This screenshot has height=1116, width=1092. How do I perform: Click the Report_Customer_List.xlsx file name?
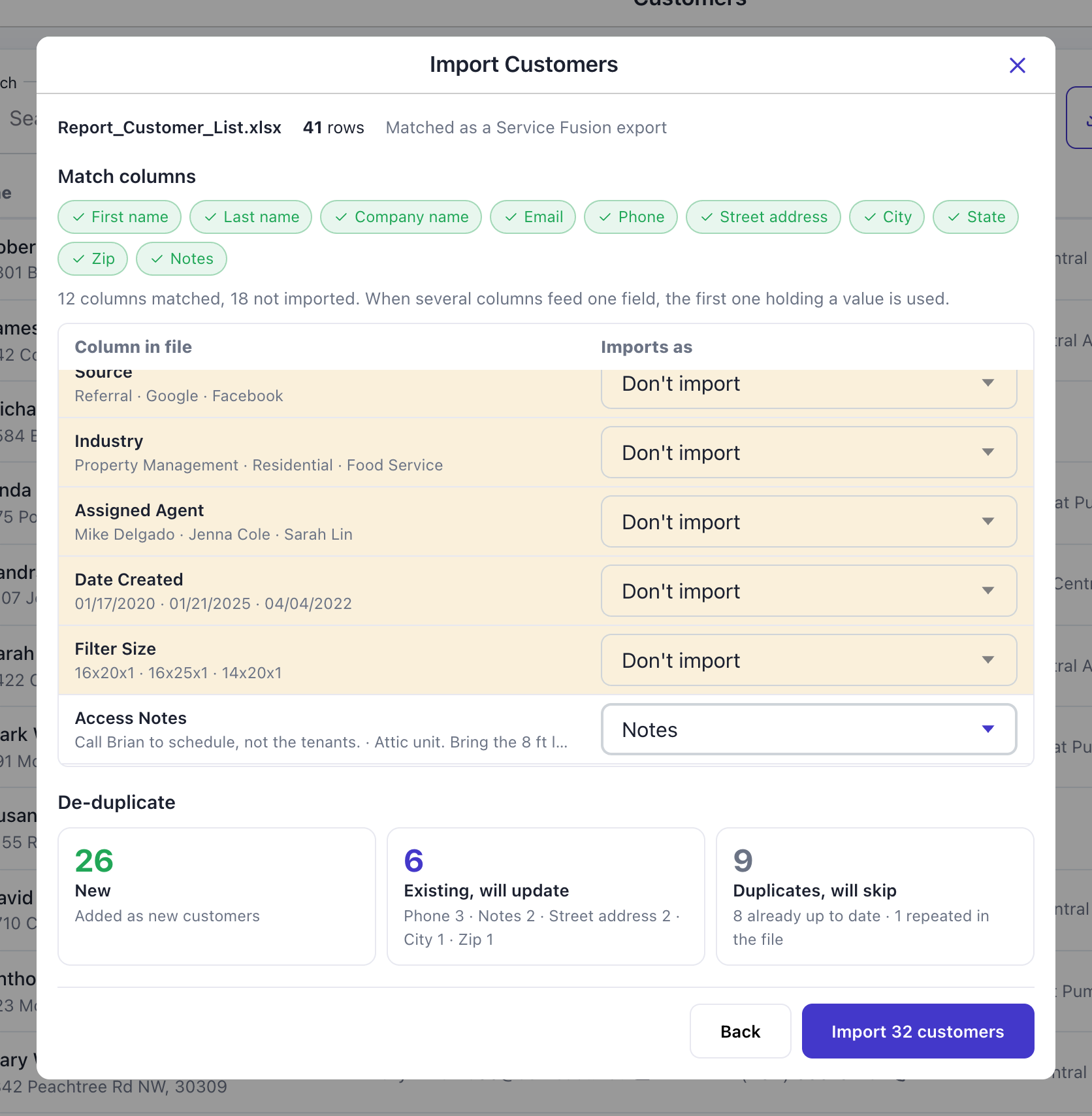tap(170, 127)
